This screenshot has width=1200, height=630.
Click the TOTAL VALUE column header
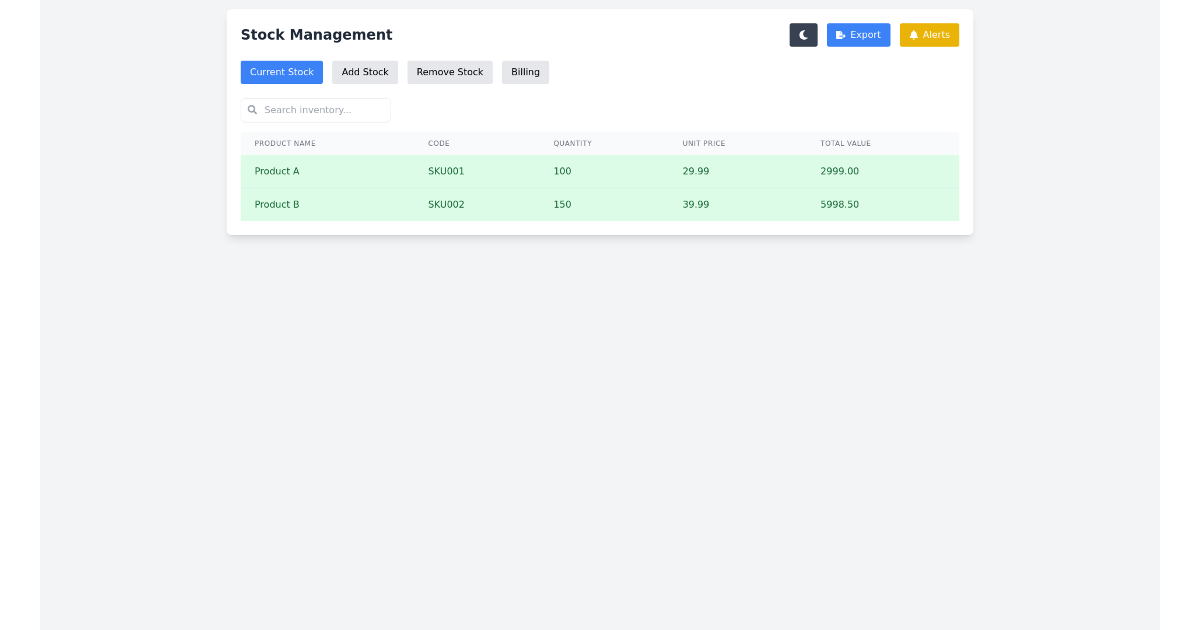pyautogui.click(x=845, y=143)
